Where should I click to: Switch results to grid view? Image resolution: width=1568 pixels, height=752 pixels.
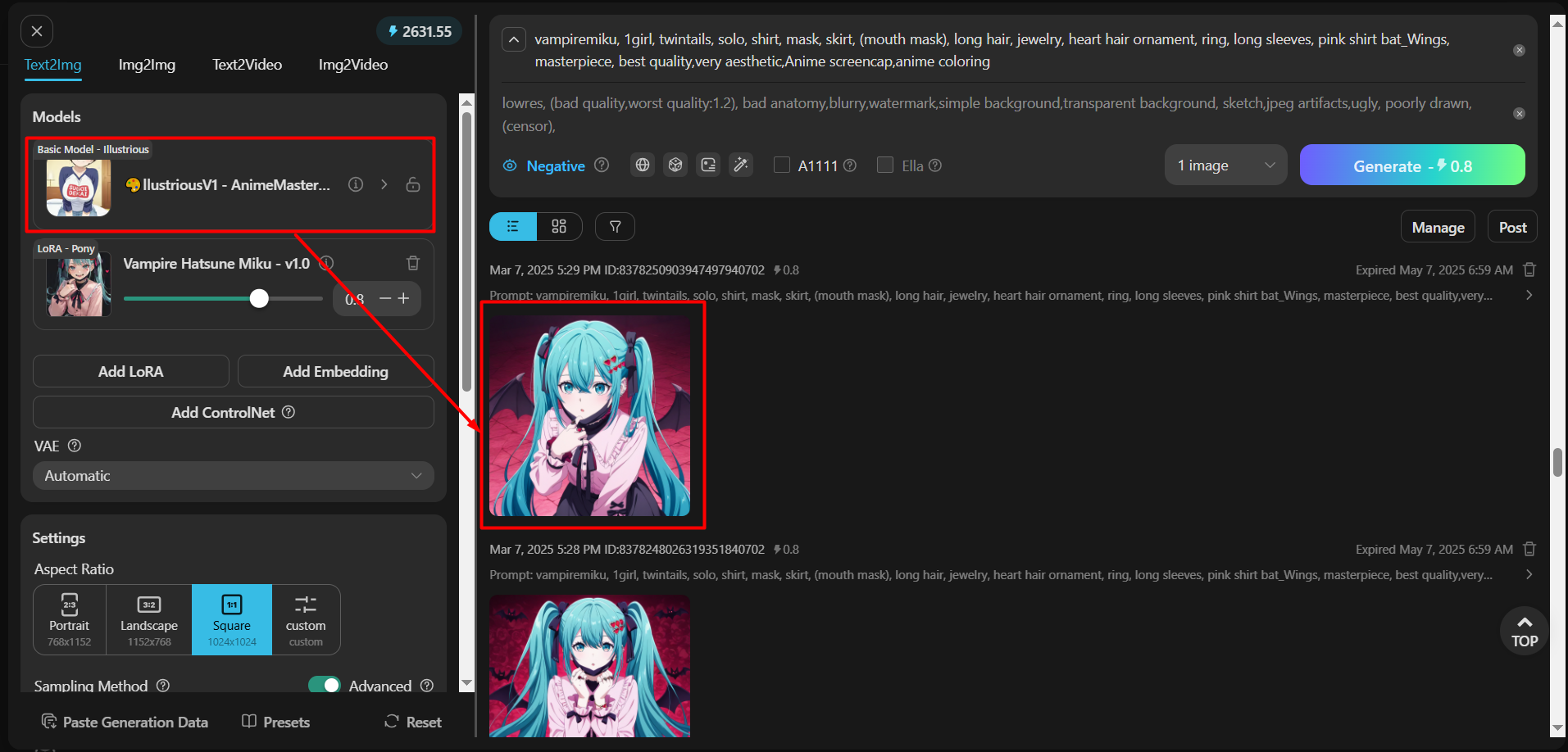tap(559, 226)
